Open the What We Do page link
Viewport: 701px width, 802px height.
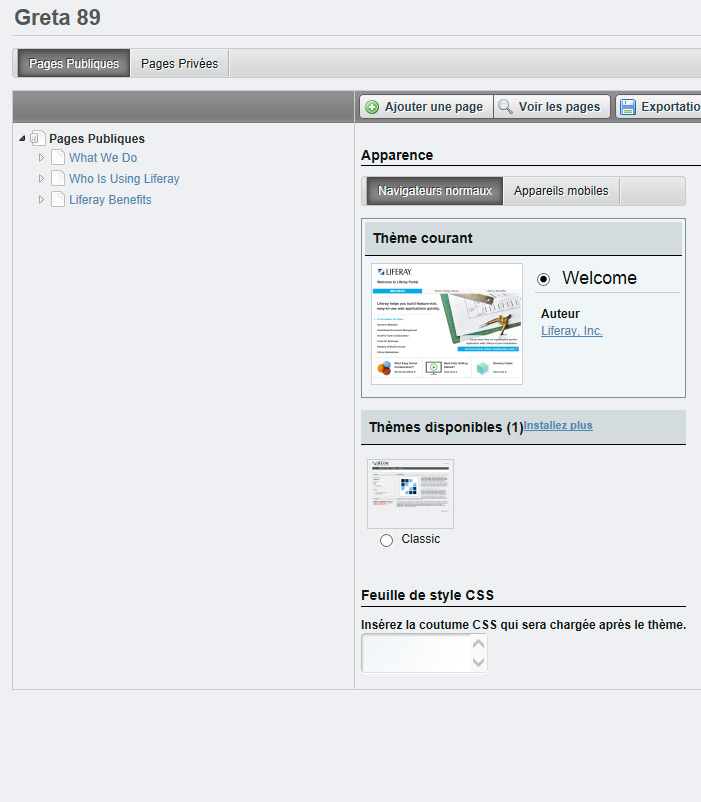coord(103,158)
